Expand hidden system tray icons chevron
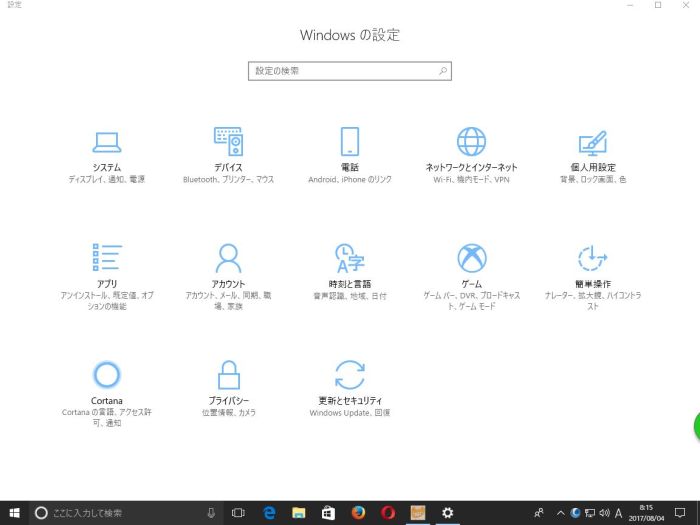This screenshot has height=525, width=700. (561, 513)
